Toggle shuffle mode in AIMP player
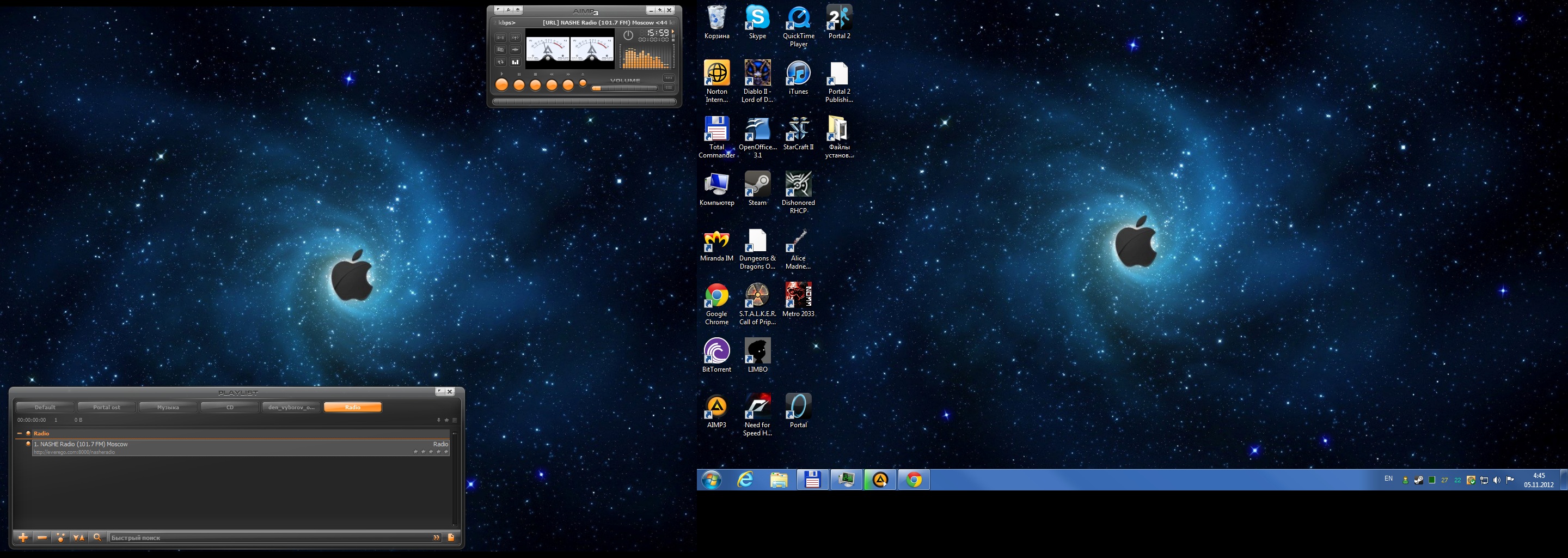 [x=500, y=50]
